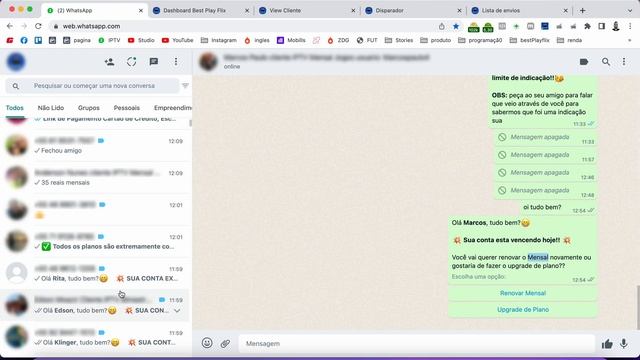The height and width of the screenshot is (360, 640).
Task: Open the bestPlayflix bookmark folder
Action: (529, 40)
